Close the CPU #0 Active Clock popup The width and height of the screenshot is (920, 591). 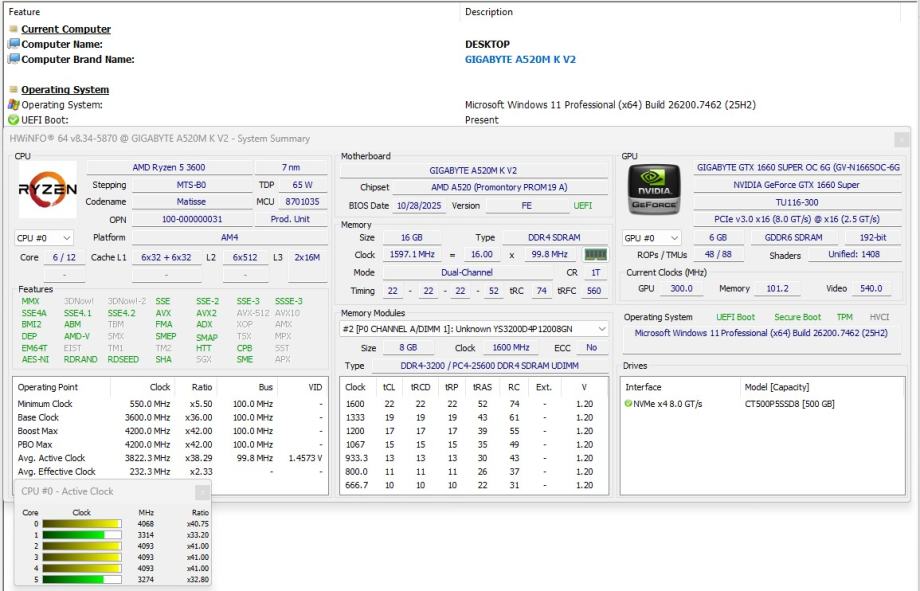pyautogui.click(x=202, y=492)
